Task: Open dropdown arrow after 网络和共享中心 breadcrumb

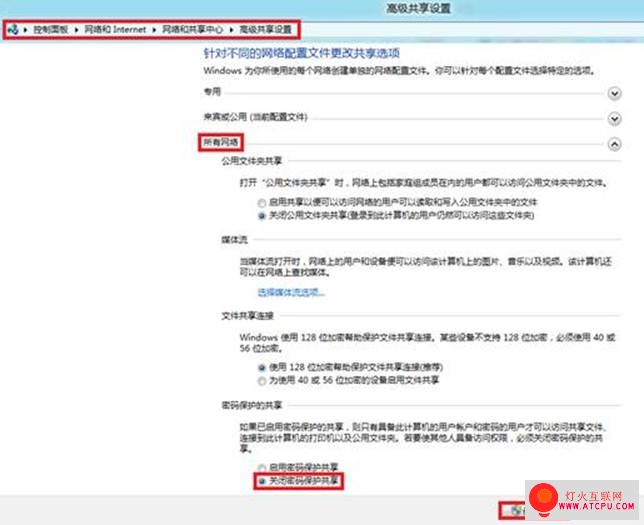Action: tap(231, 30)
